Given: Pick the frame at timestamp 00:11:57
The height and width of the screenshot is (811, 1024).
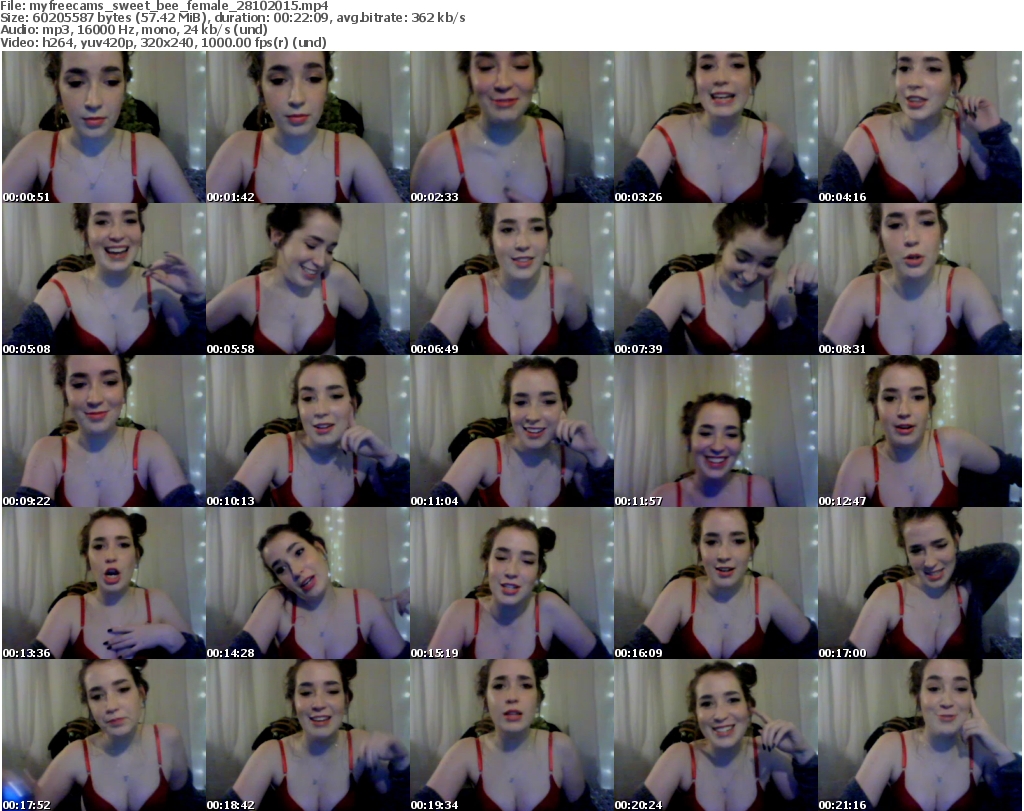Looking at the screenshot, I should pyautogui.click(x=716, y=431).
